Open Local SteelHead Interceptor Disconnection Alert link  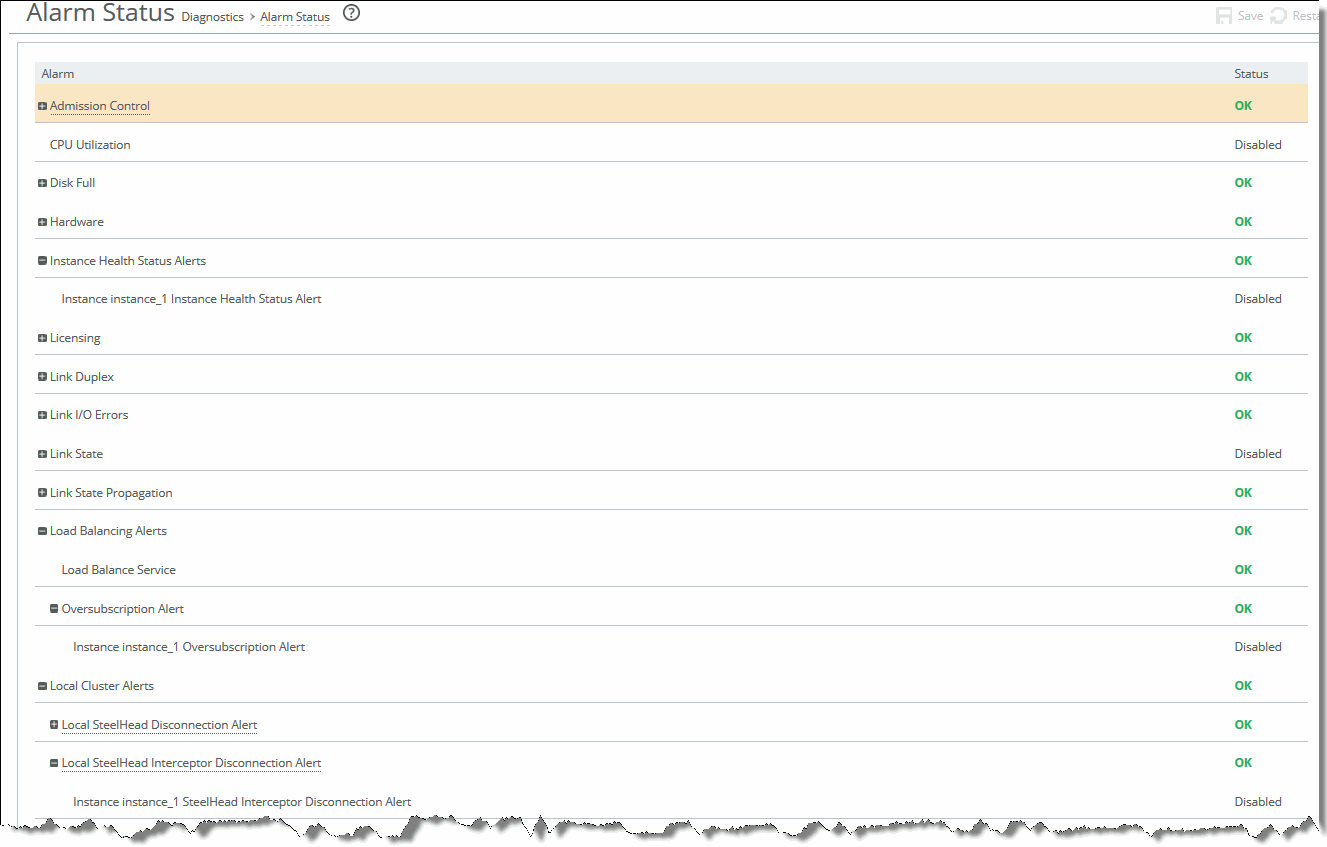point(191,763)
